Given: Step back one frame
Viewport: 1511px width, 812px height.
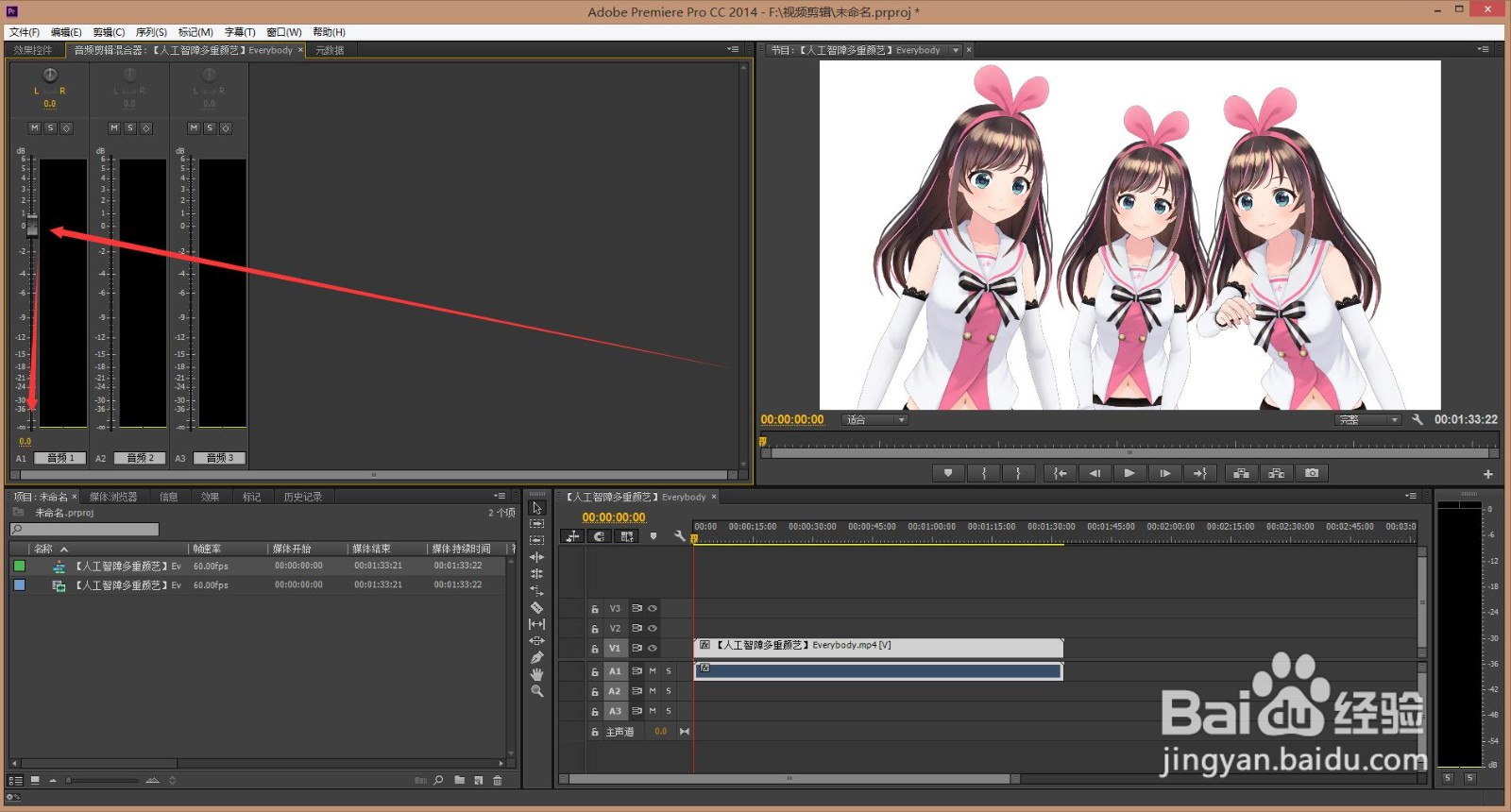Looking at the screenshot, I should pyautogui.click(x=1095, y=473).
